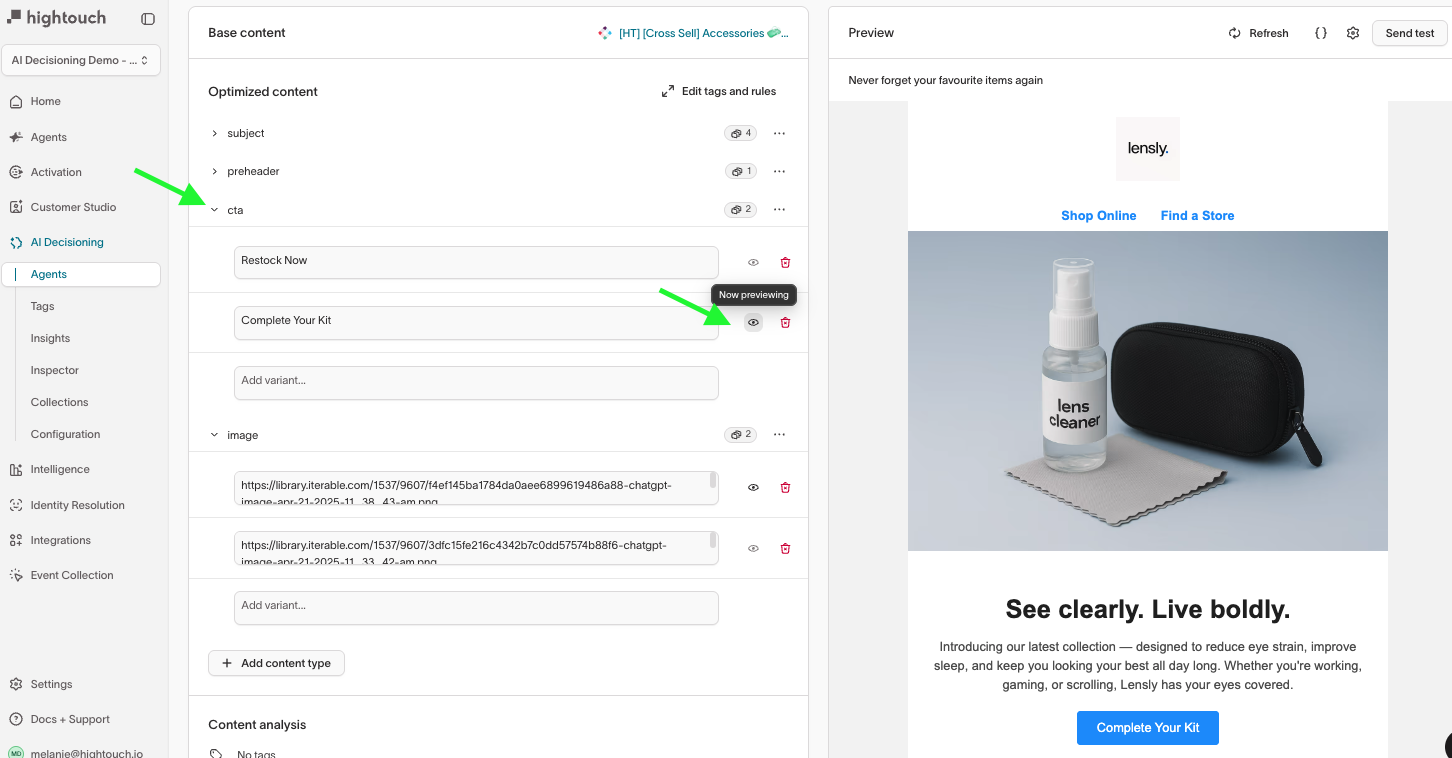Image resolution: width=1452 pixels, height=758 pixels.
Task: Preview the Restock Now CTA variant
Action: pyautogui.click(x=753, y=262)
